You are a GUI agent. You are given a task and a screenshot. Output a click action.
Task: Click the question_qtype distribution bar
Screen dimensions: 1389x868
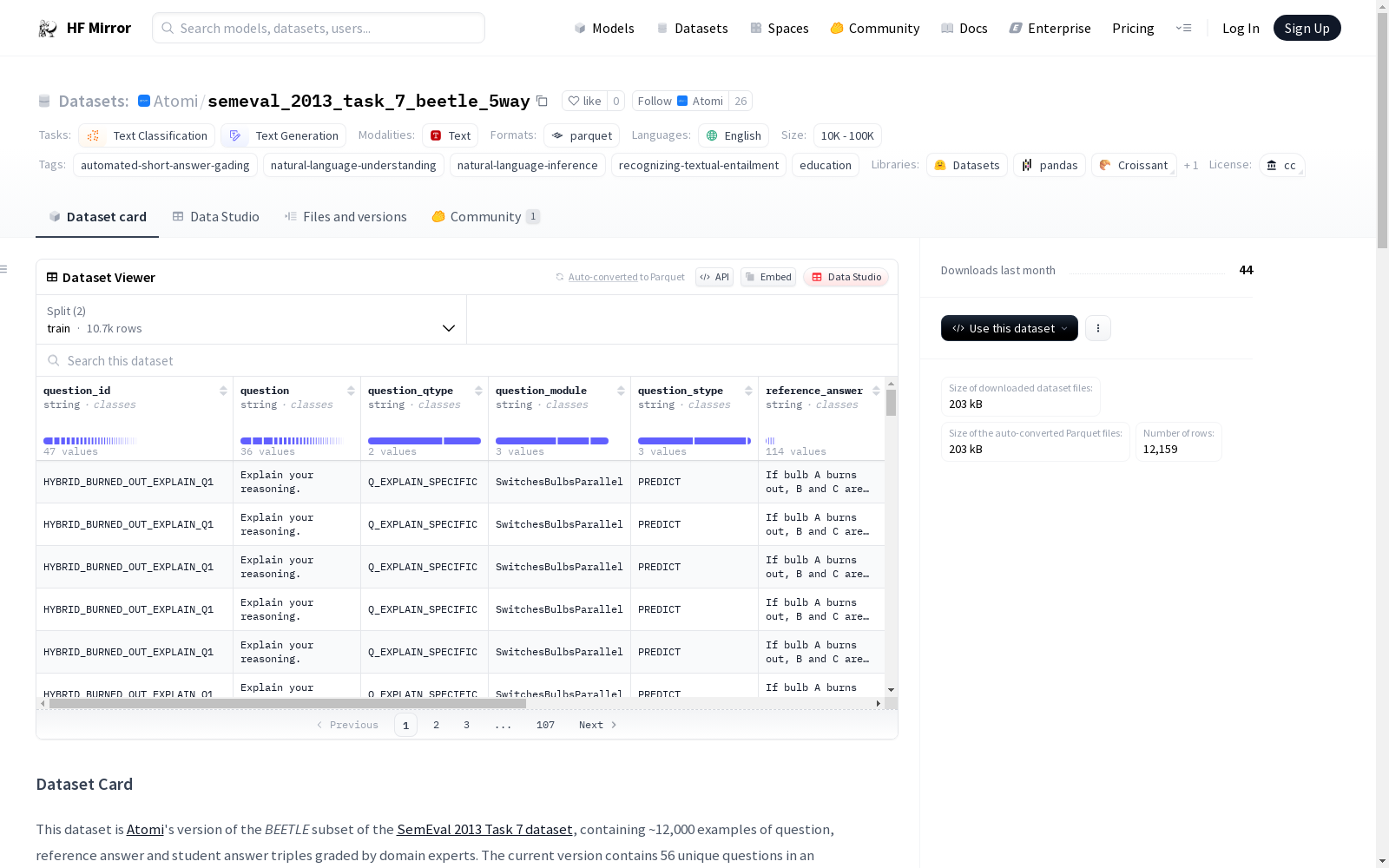pyautogui.click(x=425, y=441)
